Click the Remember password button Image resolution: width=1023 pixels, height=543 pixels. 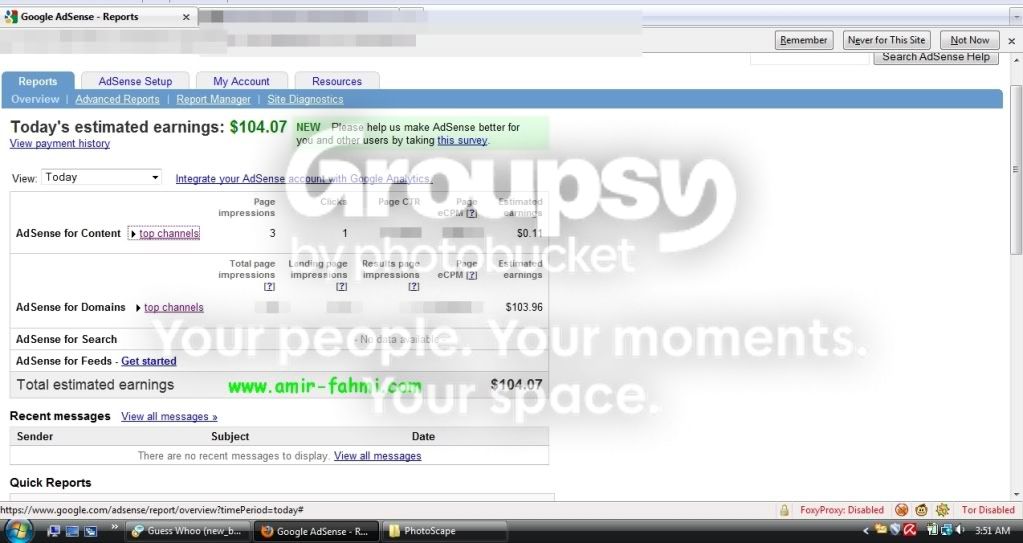point(804,40)
